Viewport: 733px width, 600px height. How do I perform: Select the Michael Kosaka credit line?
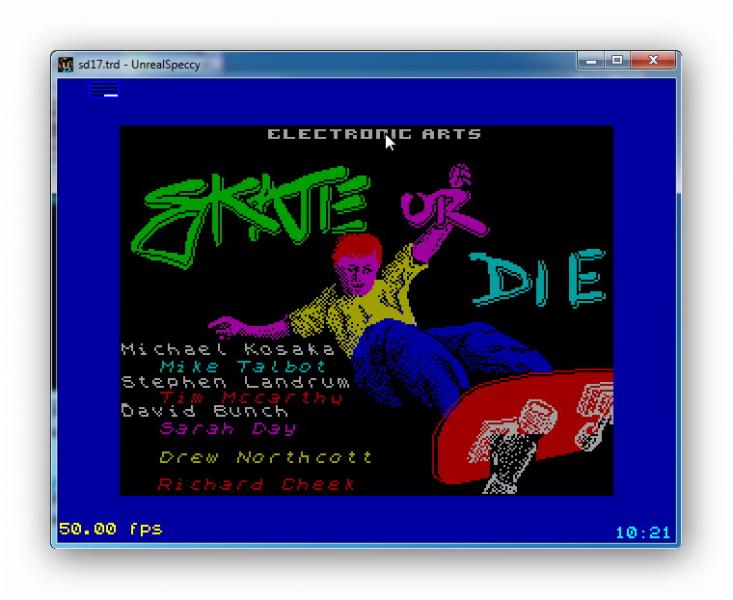coord(227,349)
